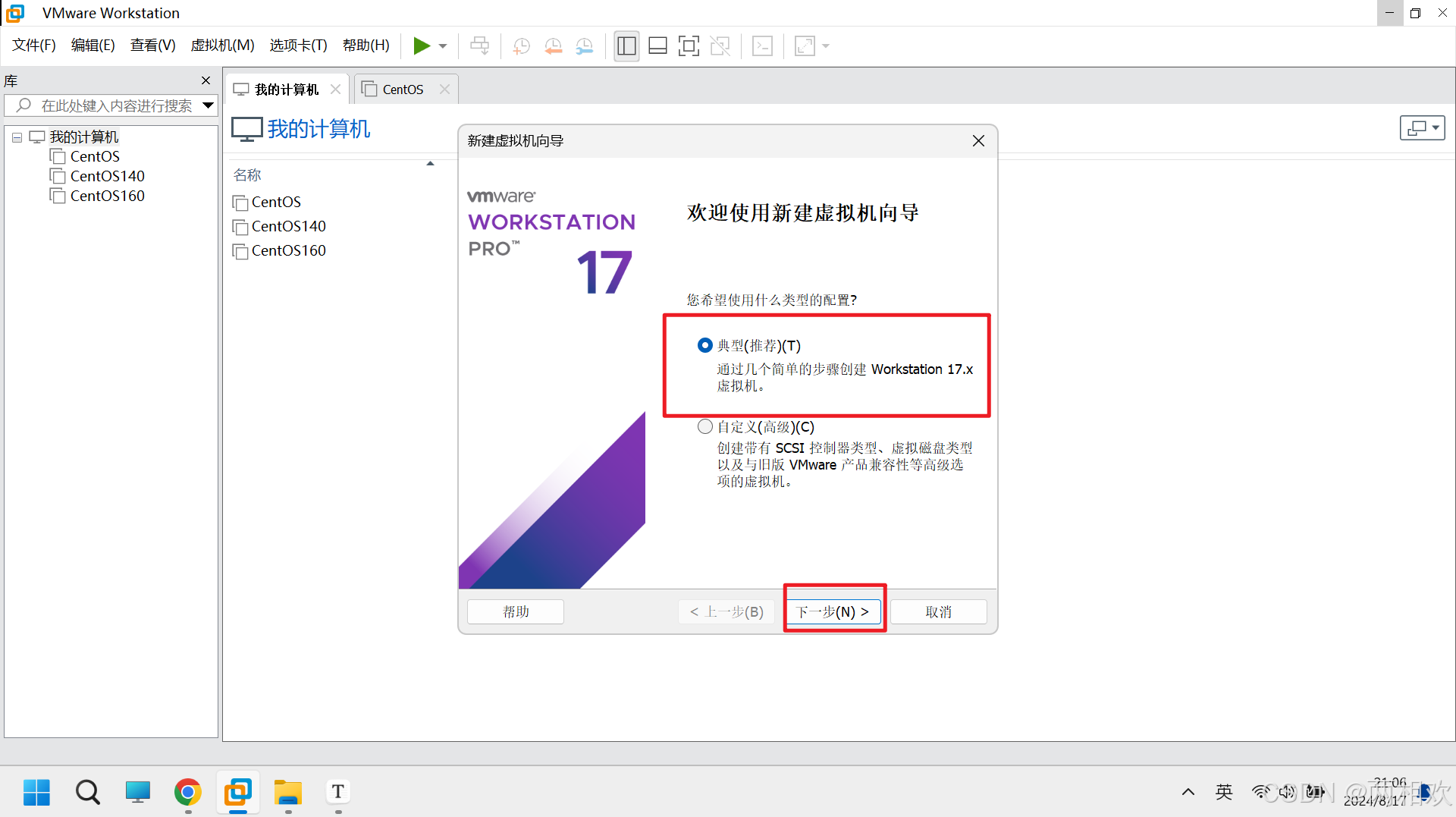
Task: Close the 我的计算机 tab
Action: [335, 90]
